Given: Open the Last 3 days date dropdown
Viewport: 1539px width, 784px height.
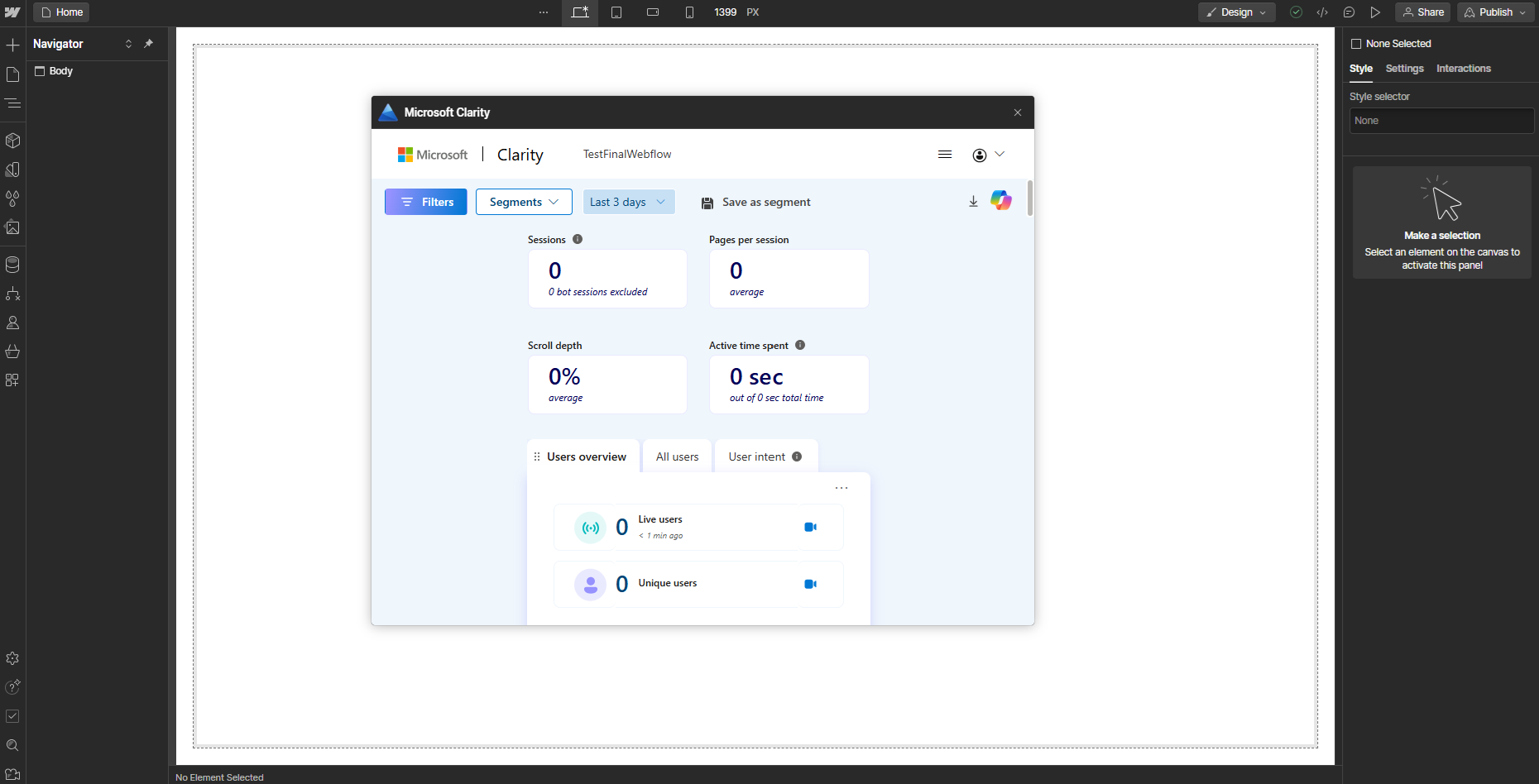Looking at the screenshot, I should click(x=629, y=202).
